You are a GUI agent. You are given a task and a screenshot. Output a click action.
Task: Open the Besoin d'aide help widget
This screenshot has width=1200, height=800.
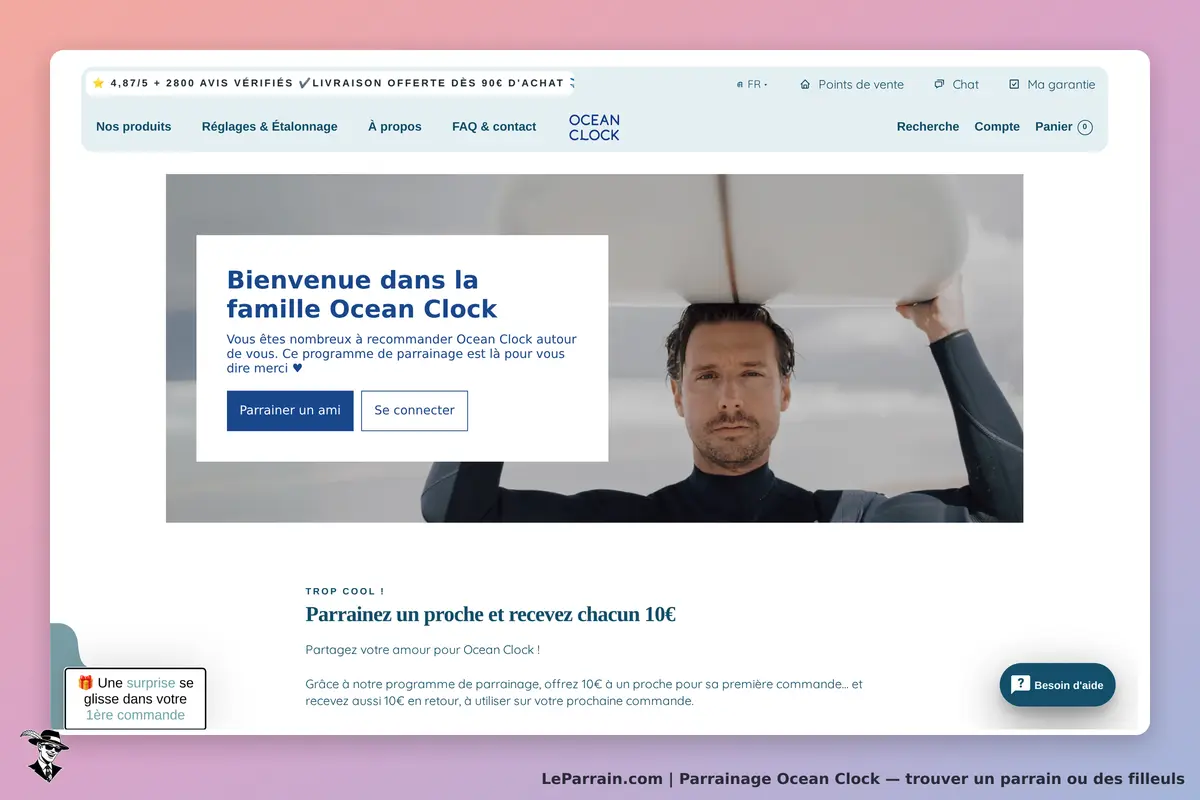coord(1058,685)
